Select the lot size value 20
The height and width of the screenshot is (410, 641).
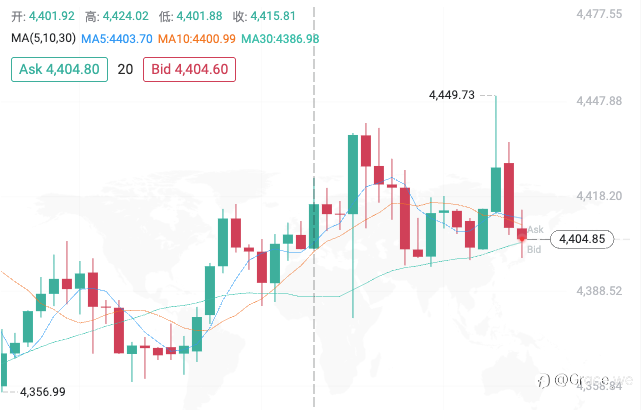tap(125, 69)
